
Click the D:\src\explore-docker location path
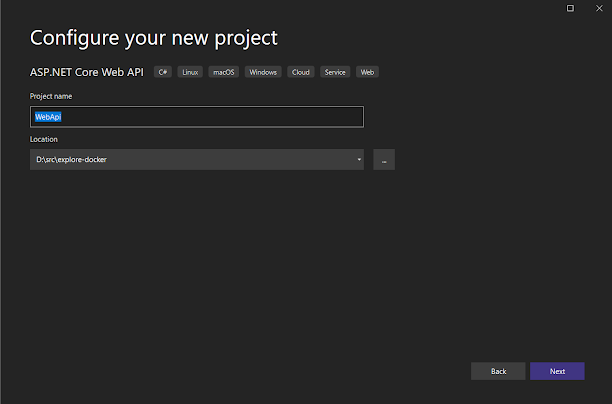click(x=71, y=159)
